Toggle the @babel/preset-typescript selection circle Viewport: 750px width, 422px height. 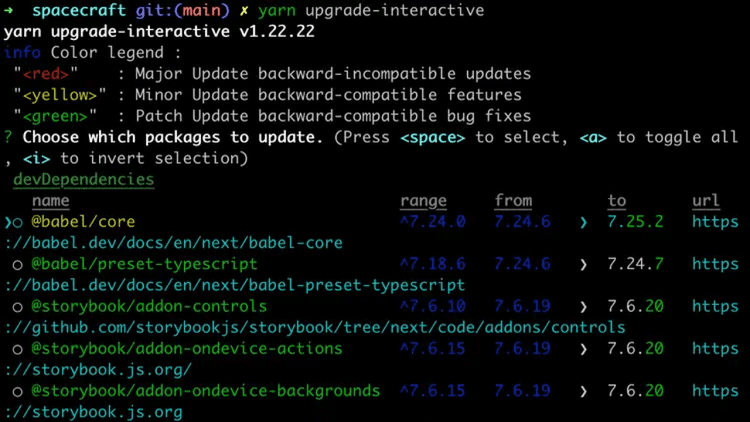(x=18, y=264)
